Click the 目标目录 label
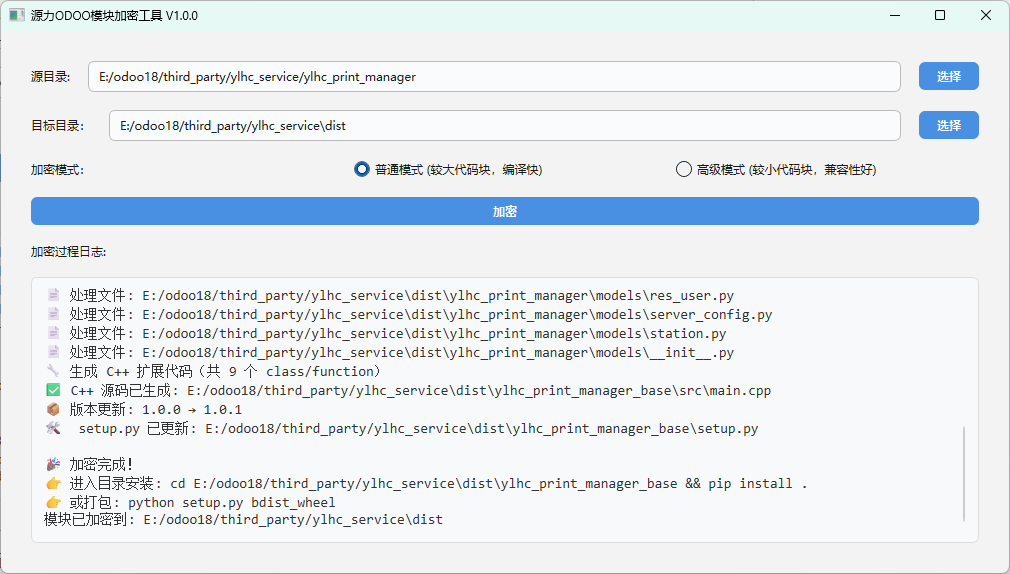This screenshot has height=574, width=1010. pos(57,126)
